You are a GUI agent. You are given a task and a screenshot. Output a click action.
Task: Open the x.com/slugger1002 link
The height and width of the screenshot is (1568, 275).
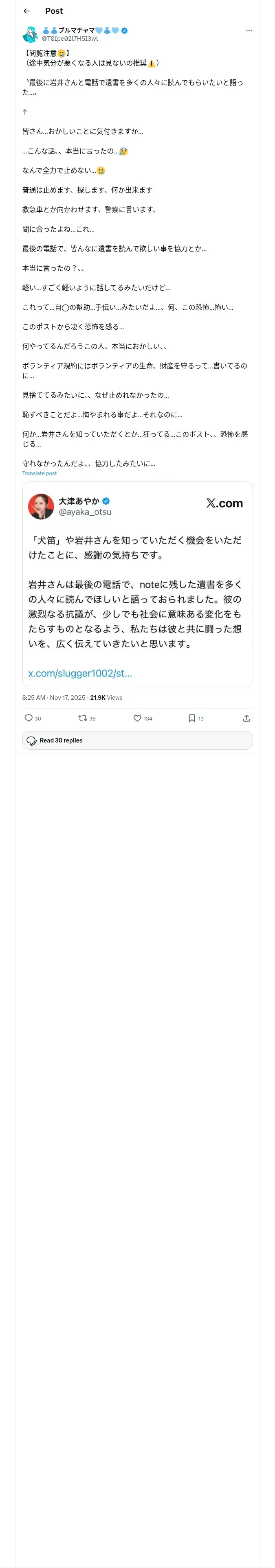pyautogui.click(x=80, y=672)
